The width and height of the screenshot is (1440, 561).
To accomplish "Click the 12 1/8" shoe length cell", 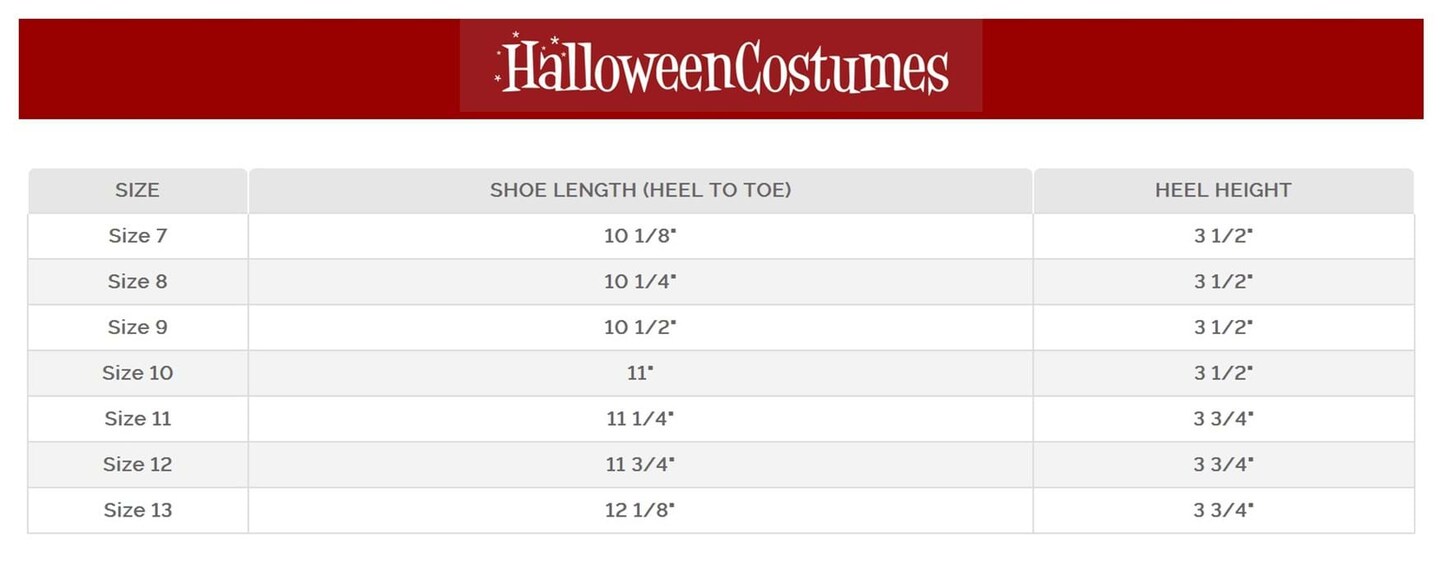I will (640, 510).
